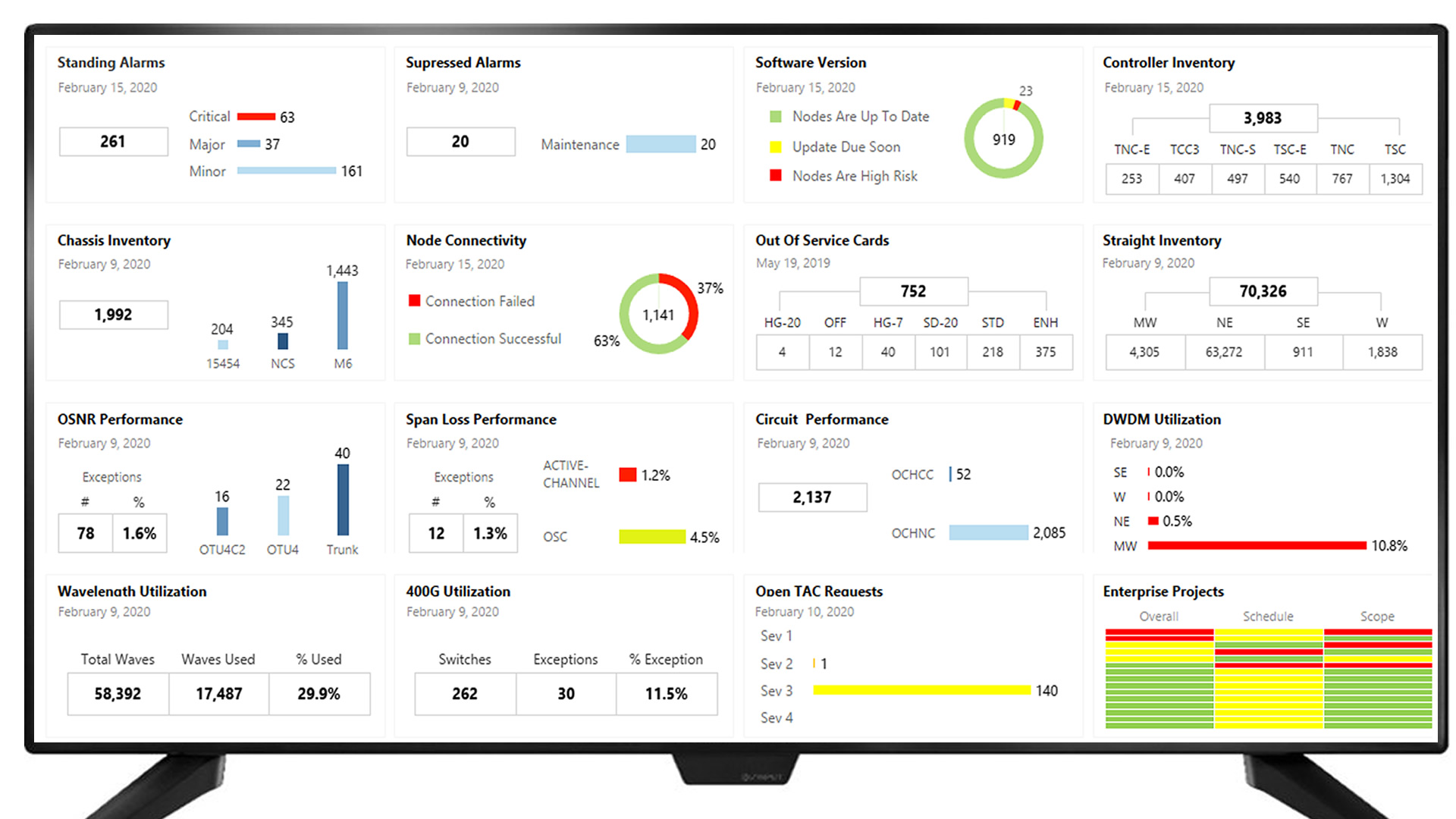Click the Sev 3 TAC requests bar
This screenshot has height=819, width=1456.
pos(921,690)
